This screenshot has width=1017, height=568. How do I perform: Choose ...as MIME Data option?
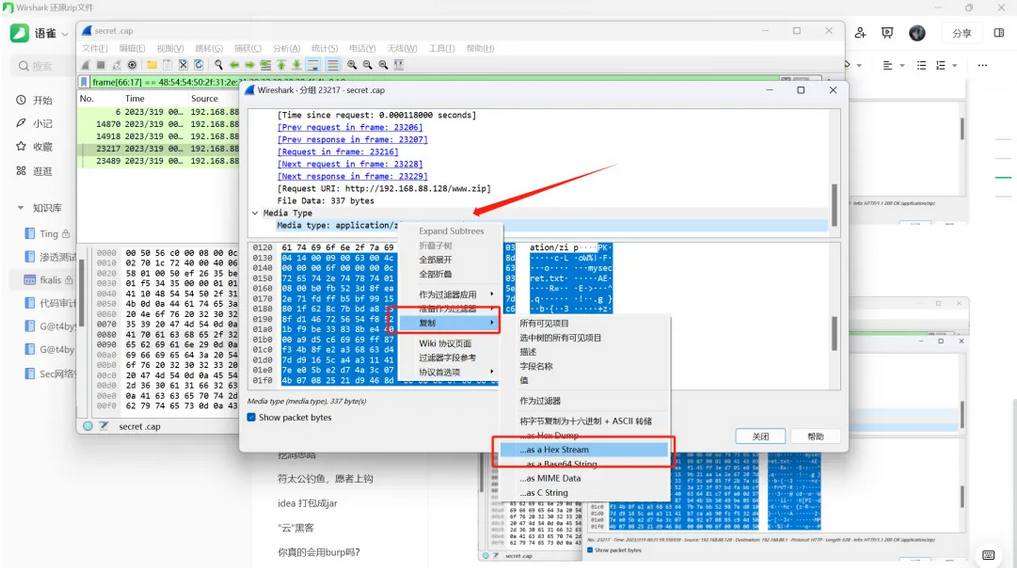pyautogui.click(x=584, y=478)
